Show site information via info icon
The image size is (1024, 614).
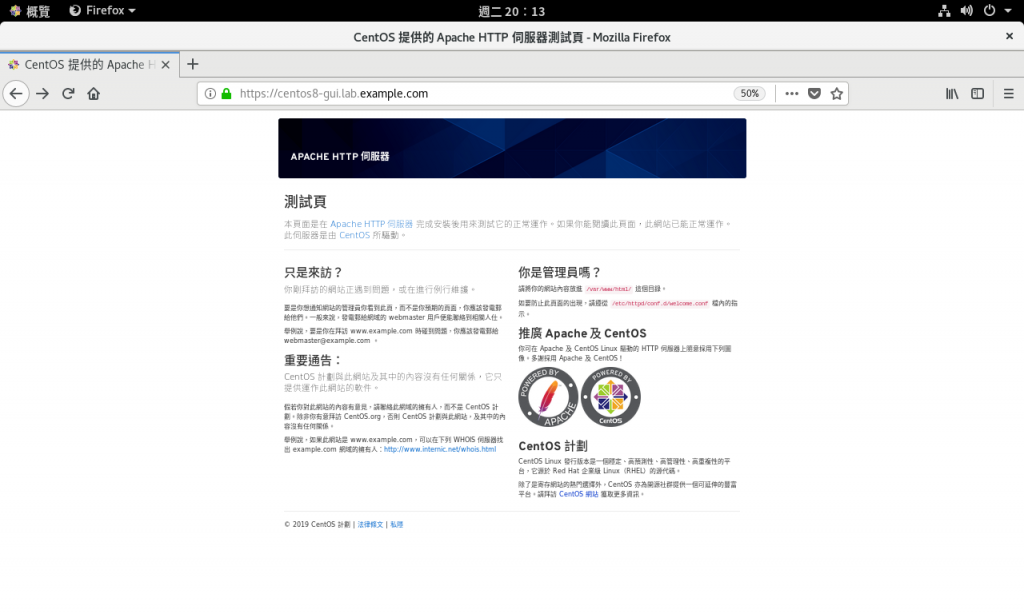click(210, 93)
